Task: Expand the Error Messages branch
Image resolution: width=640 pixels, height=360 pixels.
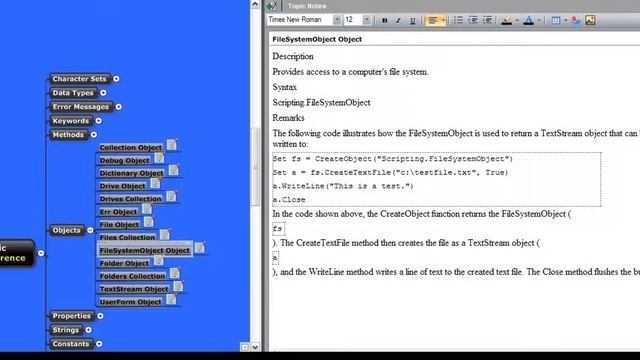Action: click(x=118, y=107)
